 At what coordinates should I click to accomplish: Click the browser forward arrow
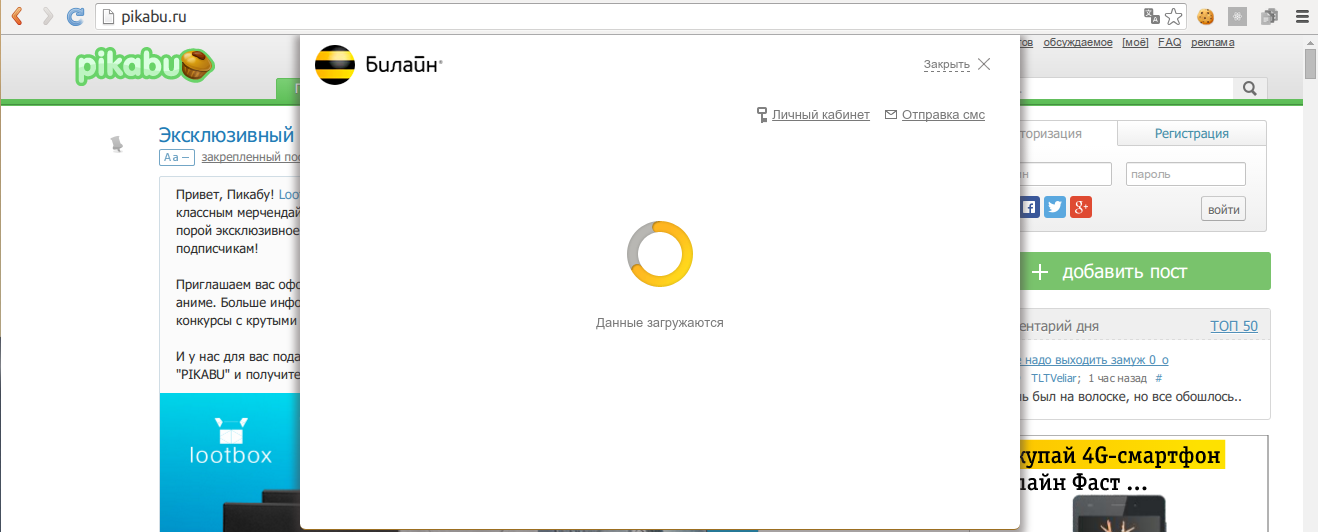[47, 16]
